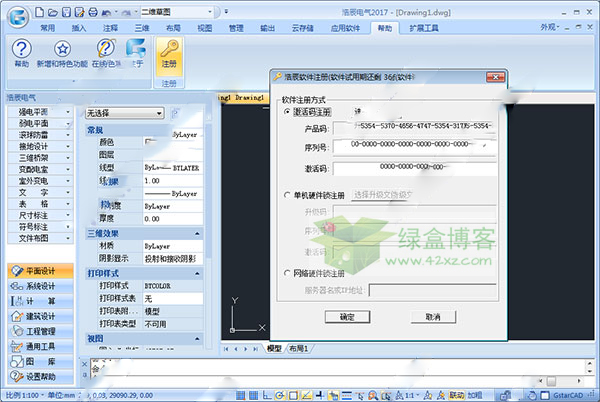
Task: Open the 外观 appearance dropdown
Action: (550, 27)
